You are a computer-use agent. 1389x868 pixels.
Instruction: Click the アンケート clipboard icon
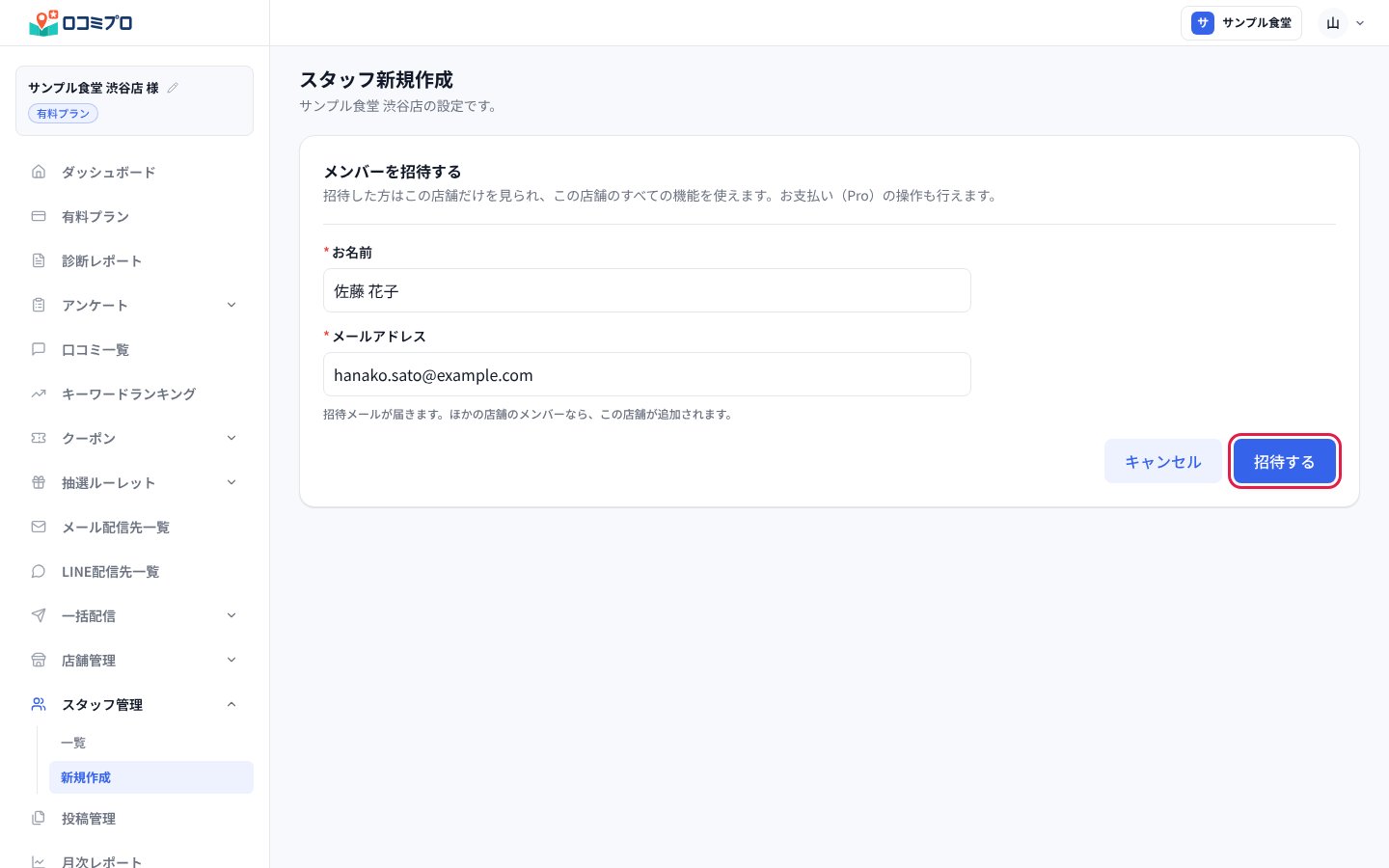click(39, 305)
